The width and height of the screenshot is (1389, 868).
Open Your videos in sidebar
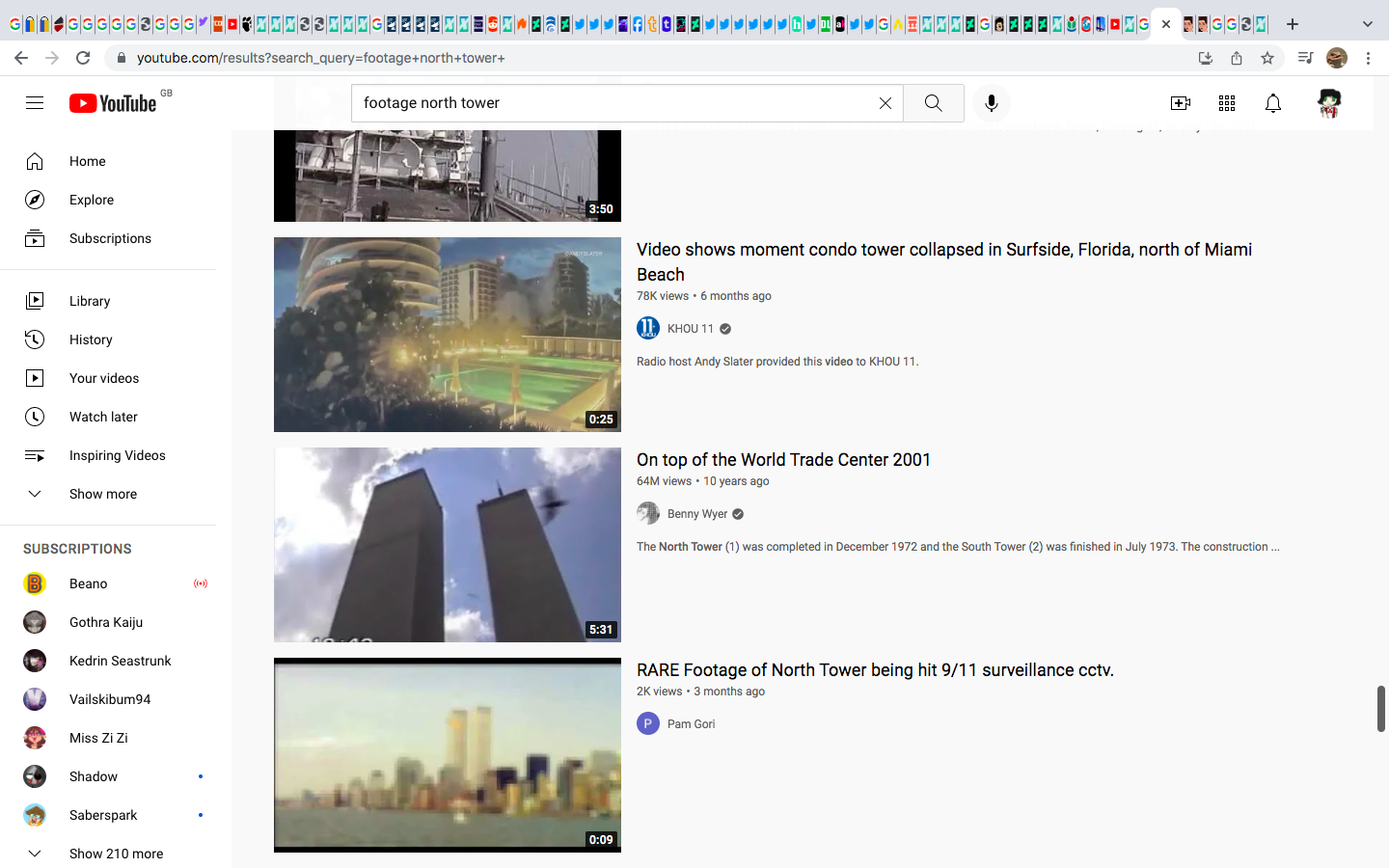pyautogui.click(x=108, y=378)
